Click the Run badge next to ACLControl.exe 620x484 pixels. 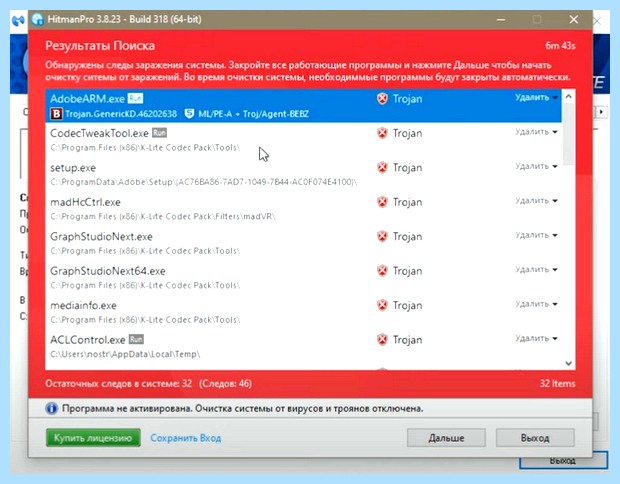[x=136, y=339]
